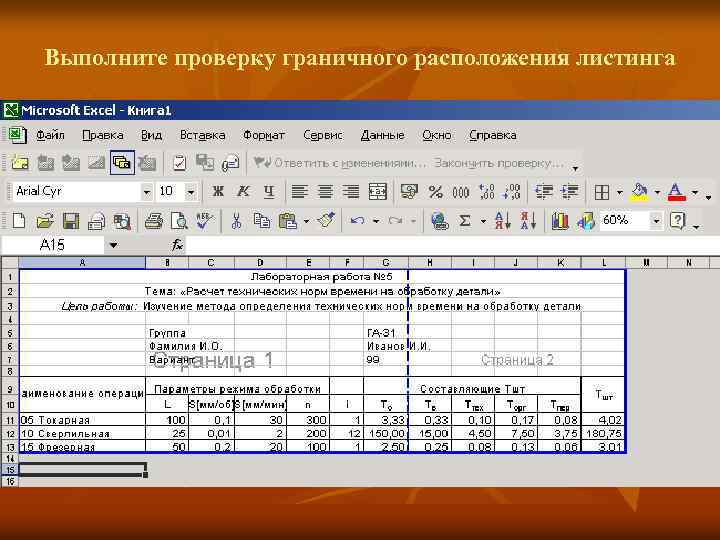
Task: Open the Данные menu
Action: (382, 135)
